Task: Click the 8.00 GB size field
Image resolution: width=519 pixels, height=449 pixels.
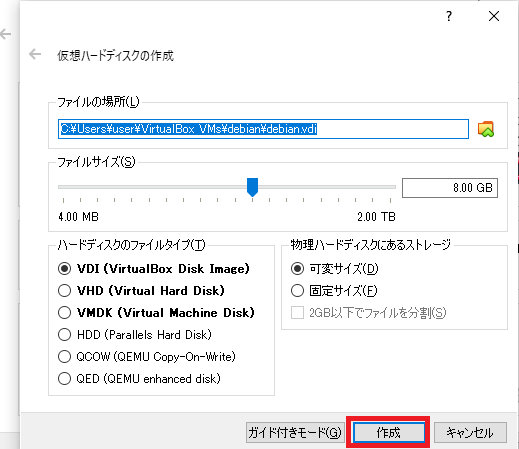Action: (450, 188)
